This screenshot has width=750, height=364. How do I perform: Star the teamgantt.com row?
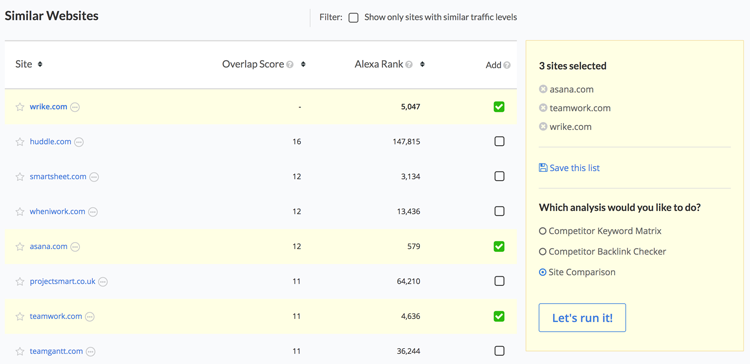click(20, 352)
